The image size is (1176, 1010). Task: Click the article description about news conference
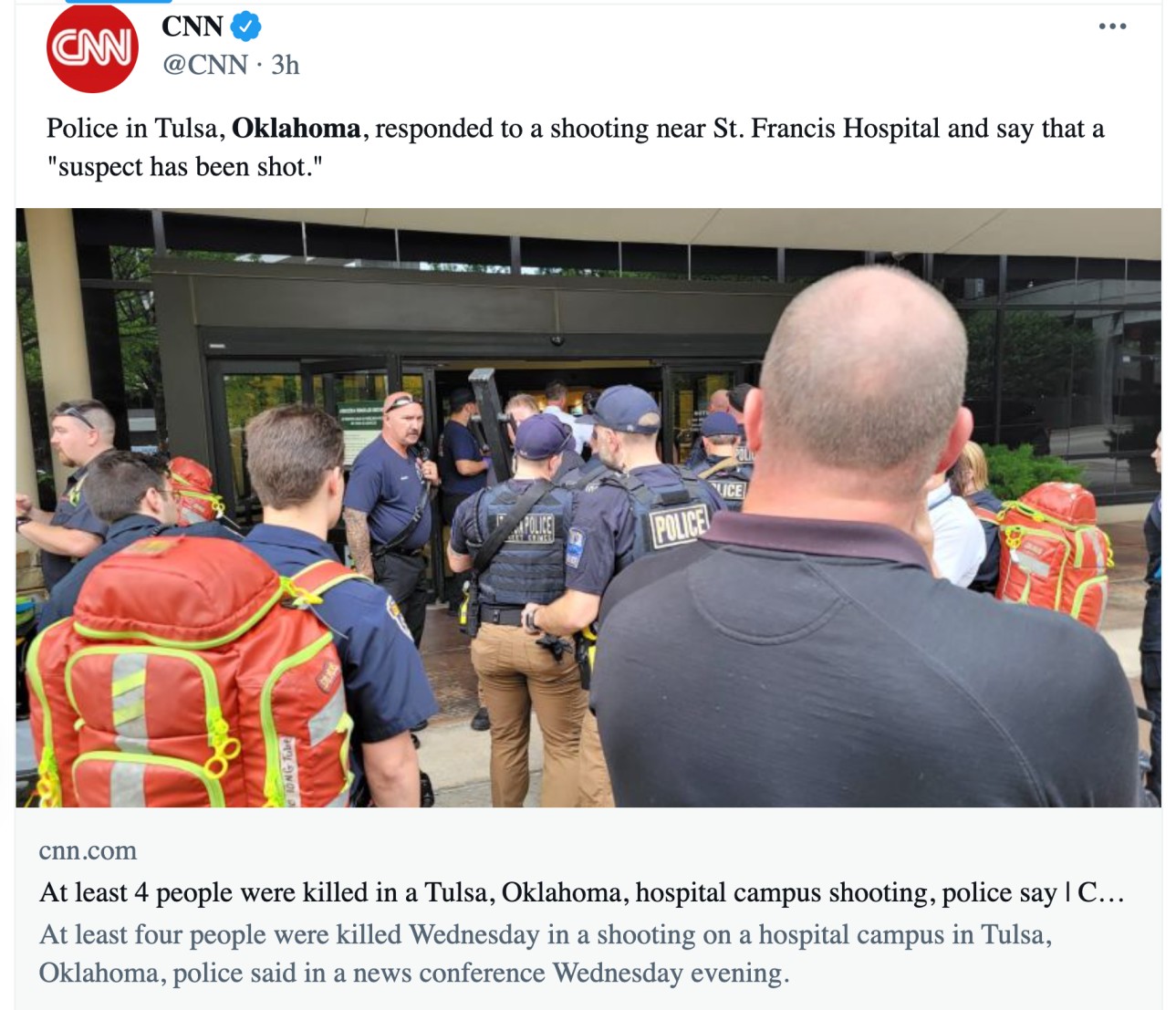click(x=546, y=953)
